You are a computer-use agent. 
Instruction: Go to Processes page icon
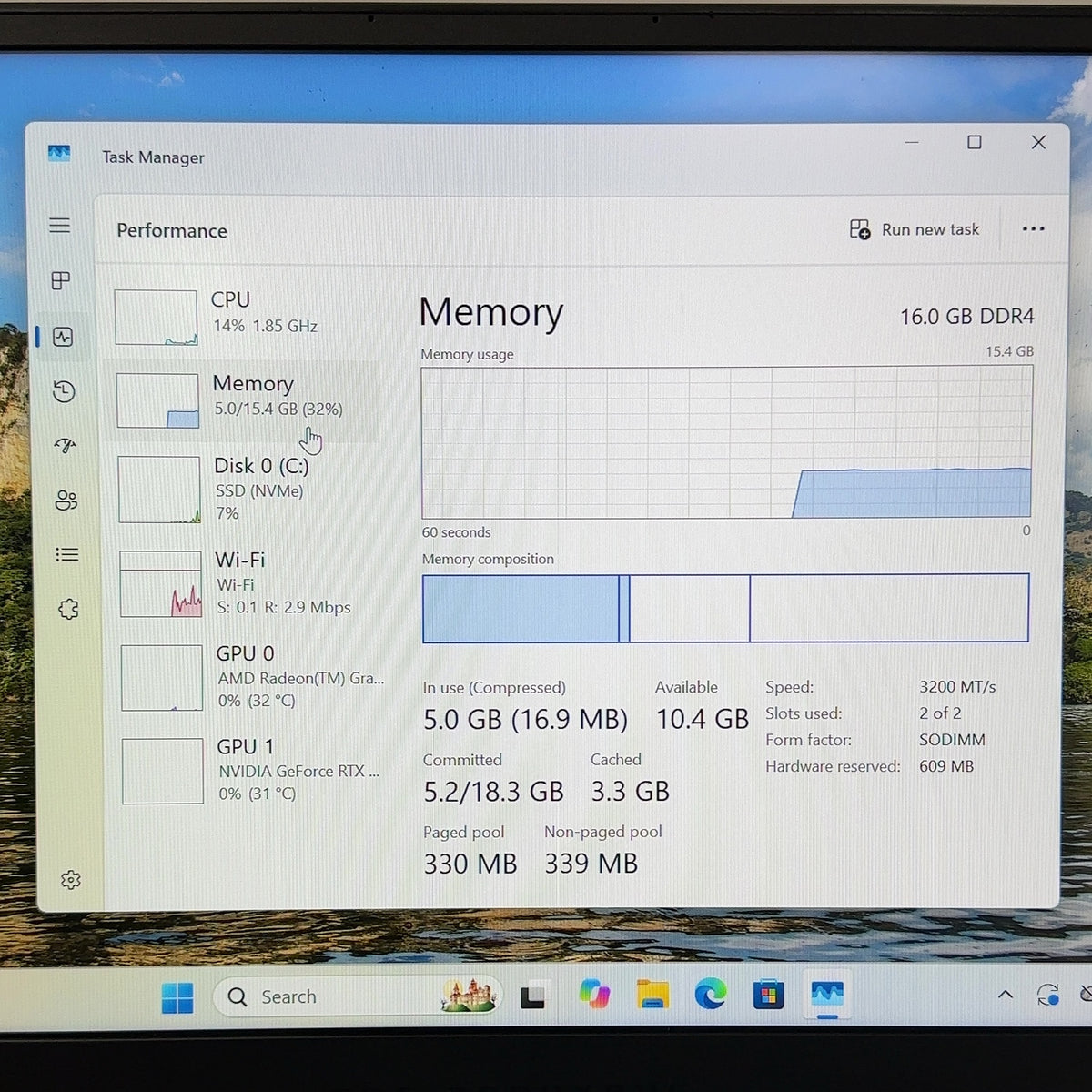coord(61,280)
